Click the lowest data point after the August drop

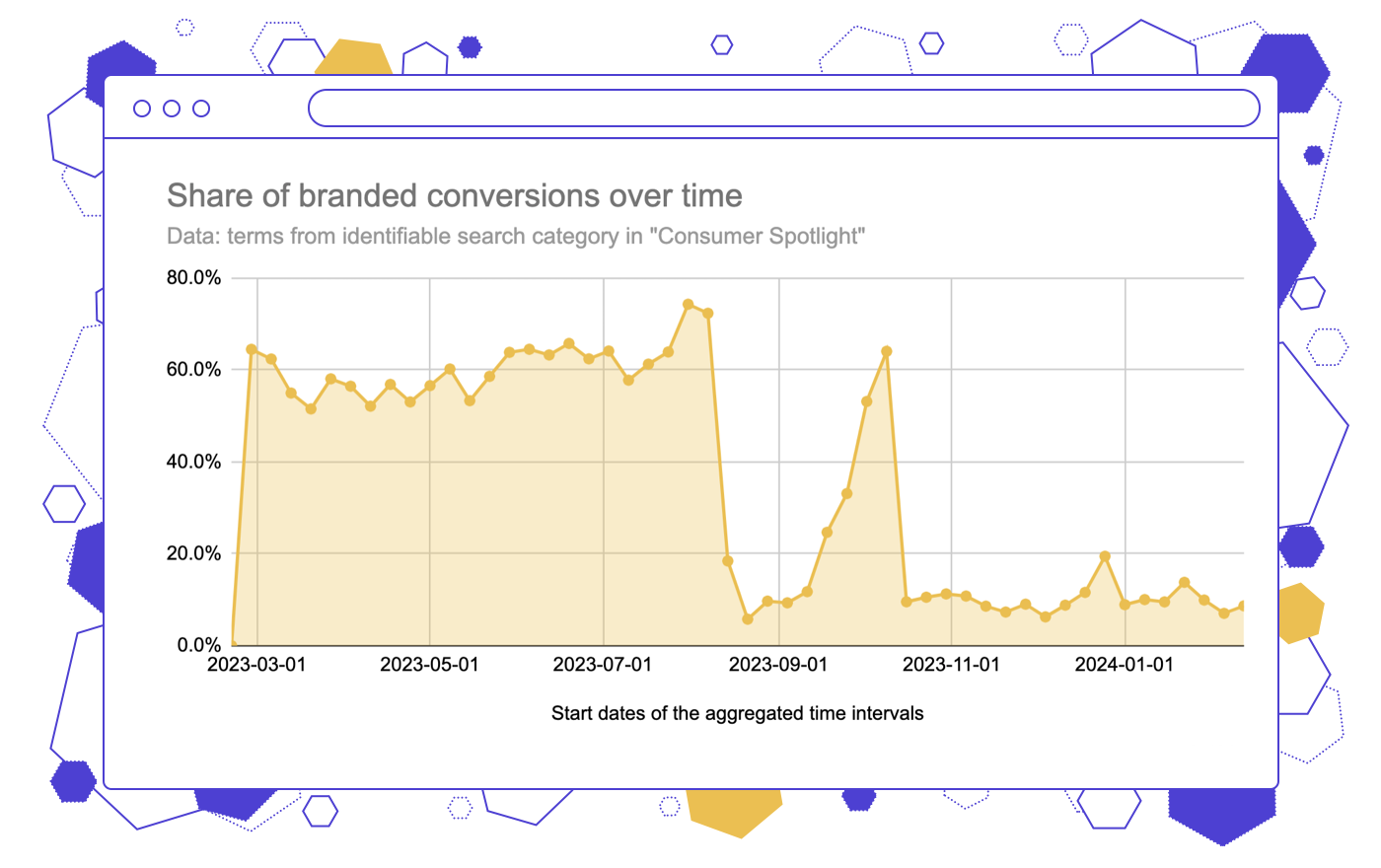pyautogui.click(x=748, y=619)
